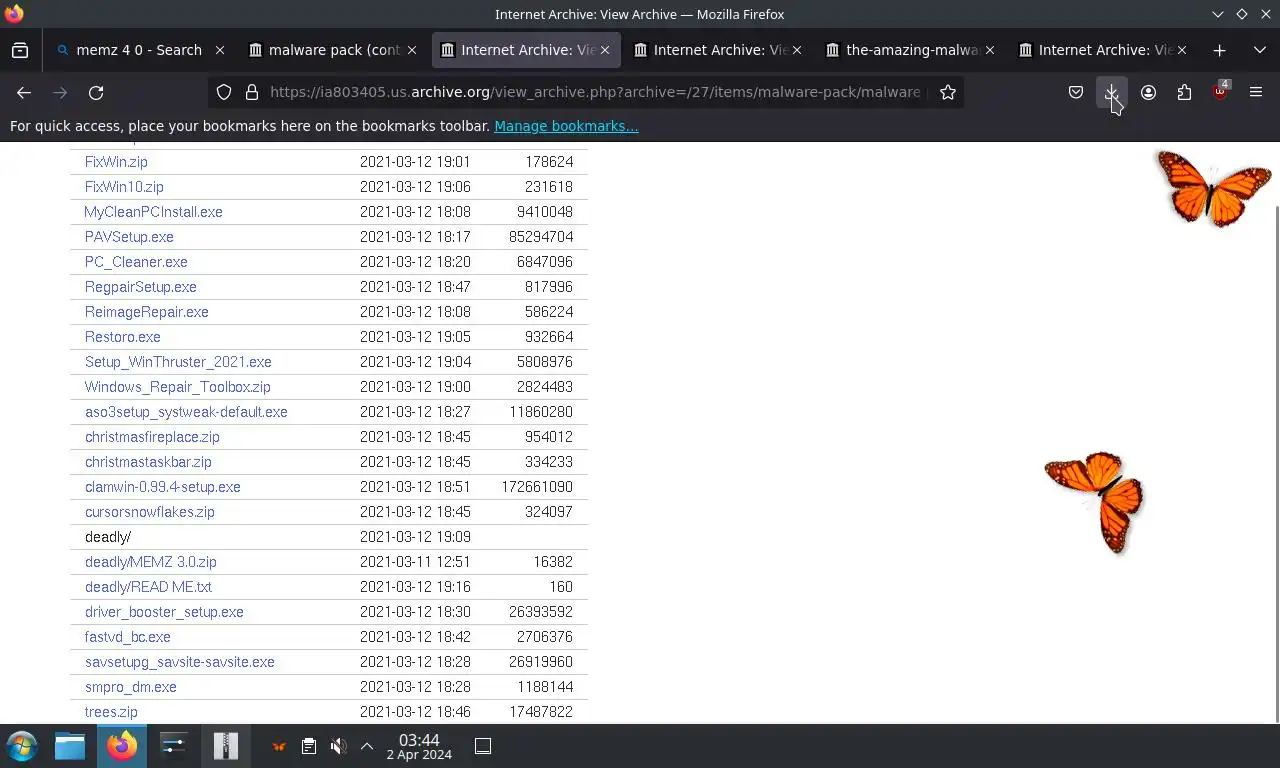Open the Firefox application menu
The width and height of the screenshot is (1280, 768).
1256,92
